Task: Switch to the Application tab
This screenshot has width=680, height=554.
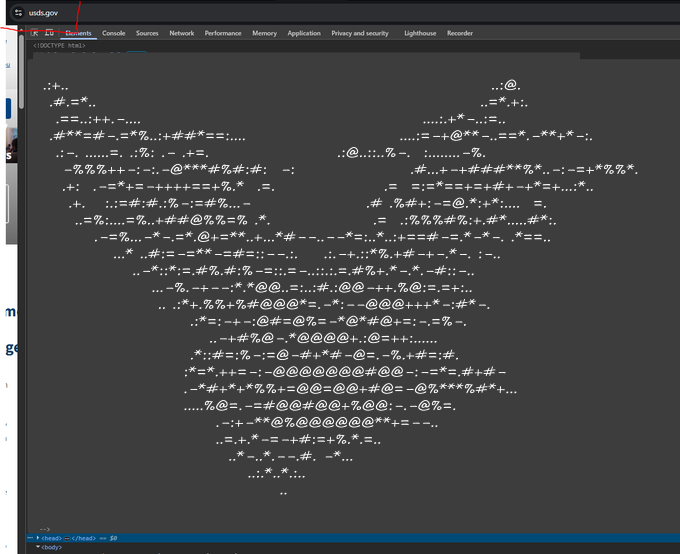Action: click(304, 33)
